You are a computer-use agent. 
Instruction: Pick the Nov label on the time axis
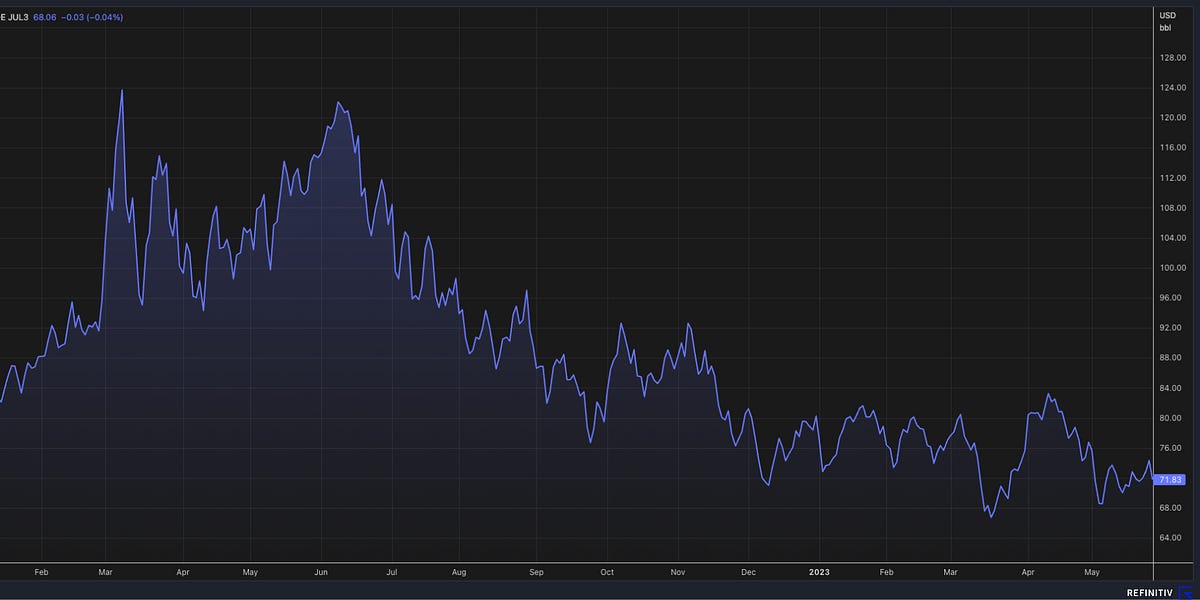677,572
